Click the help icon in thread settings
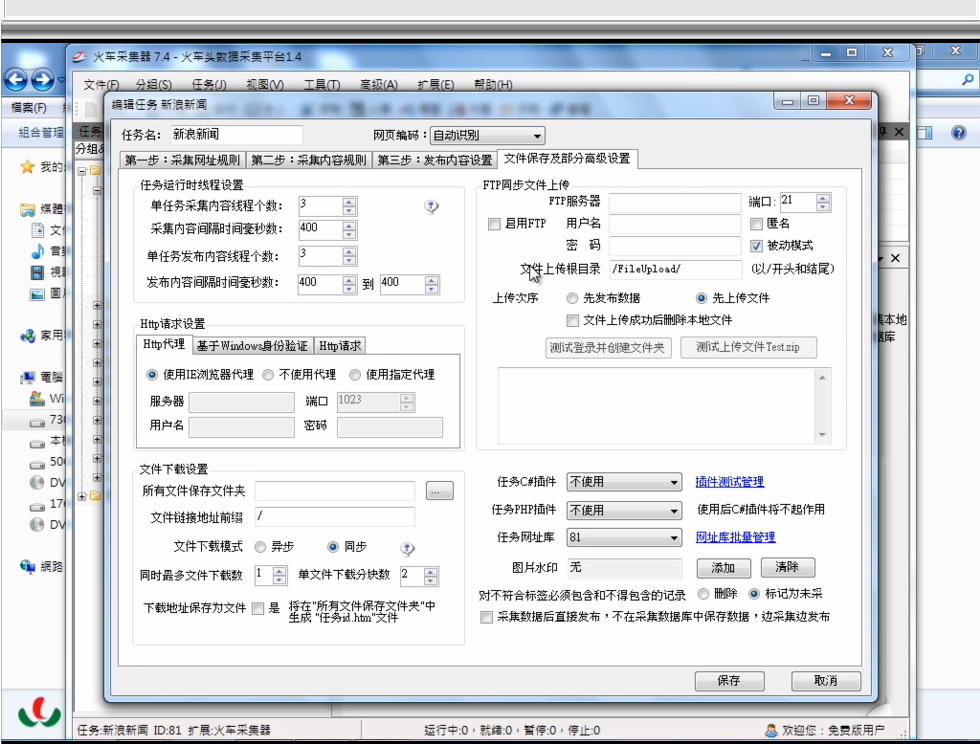The width and height of the screenshot is (980, 744). click(431, 206)
